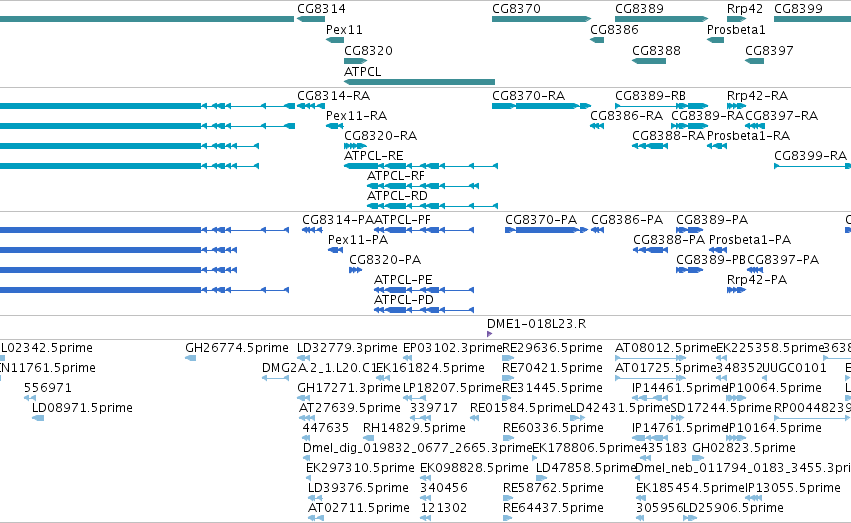Select the RE60336.5prime EST label
This screenshot has width=851, height=523.
pos(553,428)
